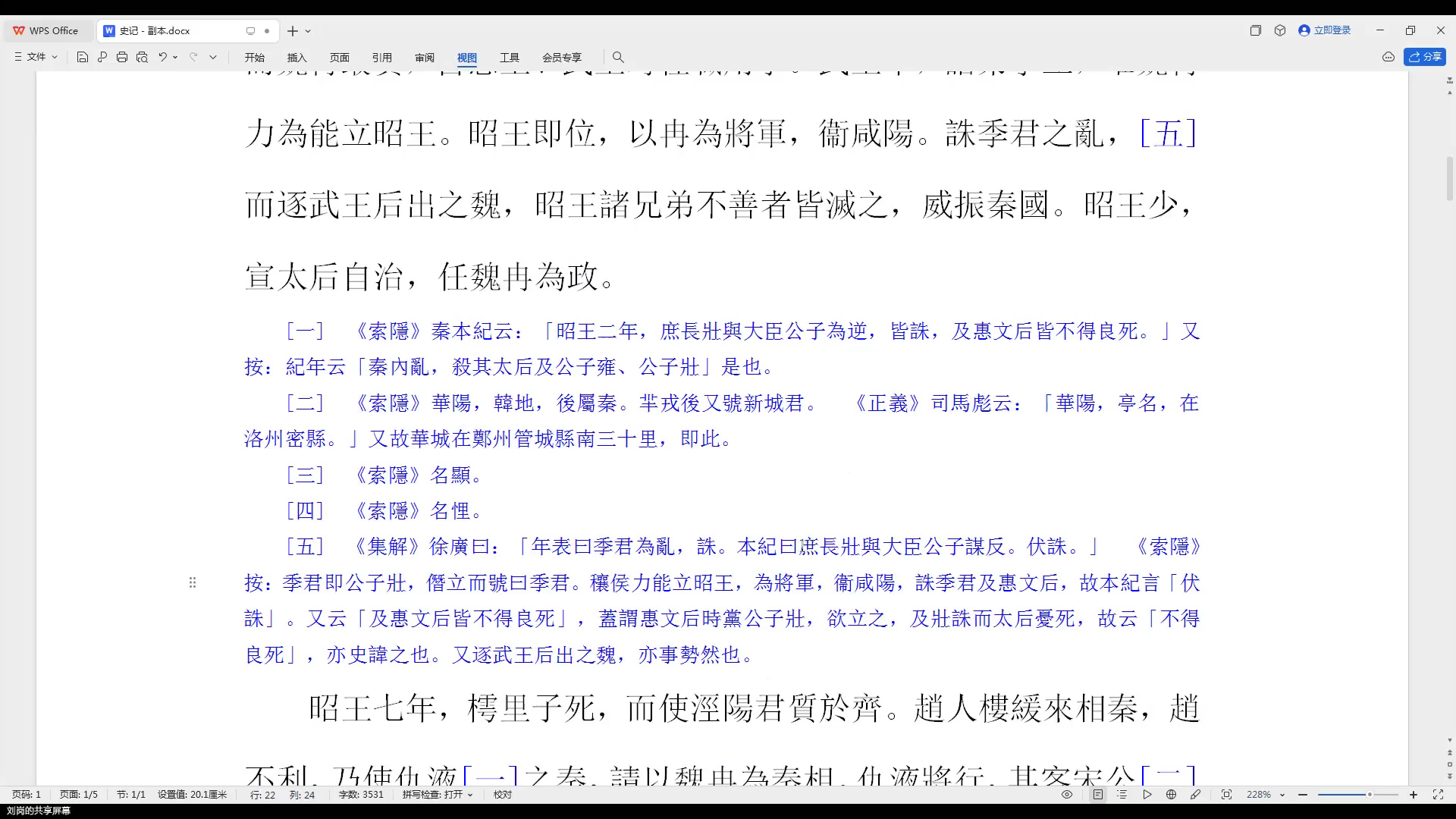The image size is (1456, 819).
Task: Click the browse object circle on scrollbar
Action: tap(1450, 764)
